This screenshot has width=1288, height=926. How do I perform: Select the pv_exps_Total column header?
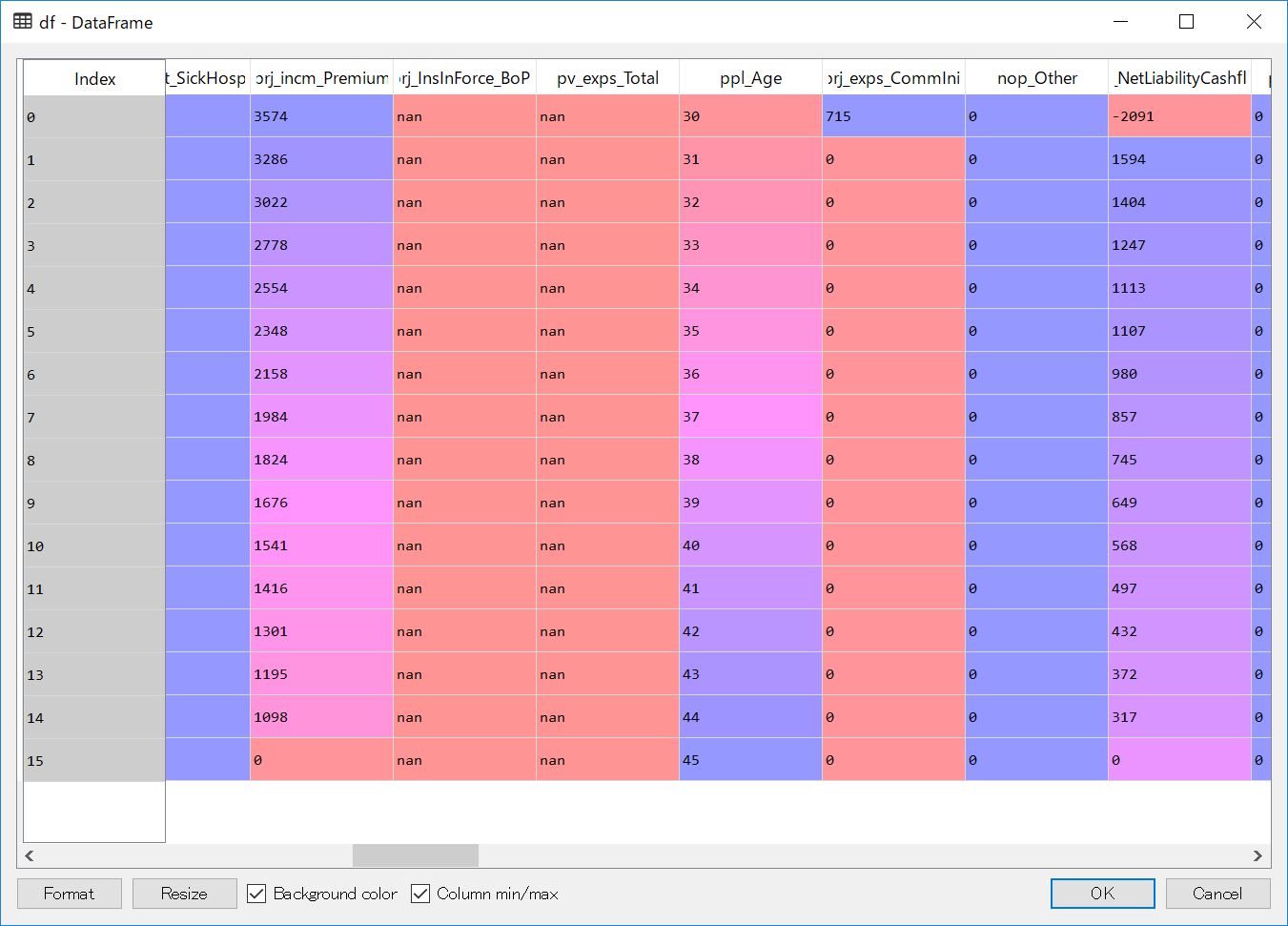coord(607,78)
